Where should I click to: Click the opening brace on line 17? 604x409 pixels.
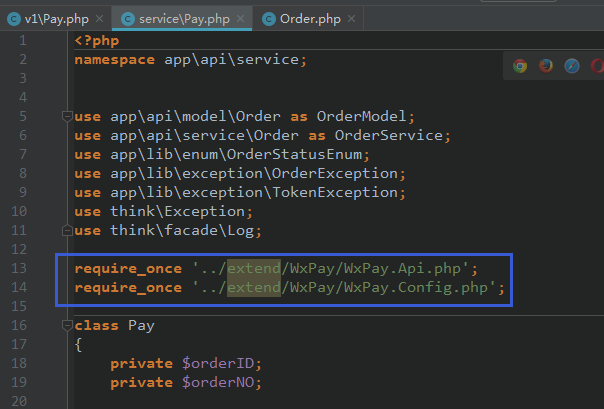coord(78,345)
